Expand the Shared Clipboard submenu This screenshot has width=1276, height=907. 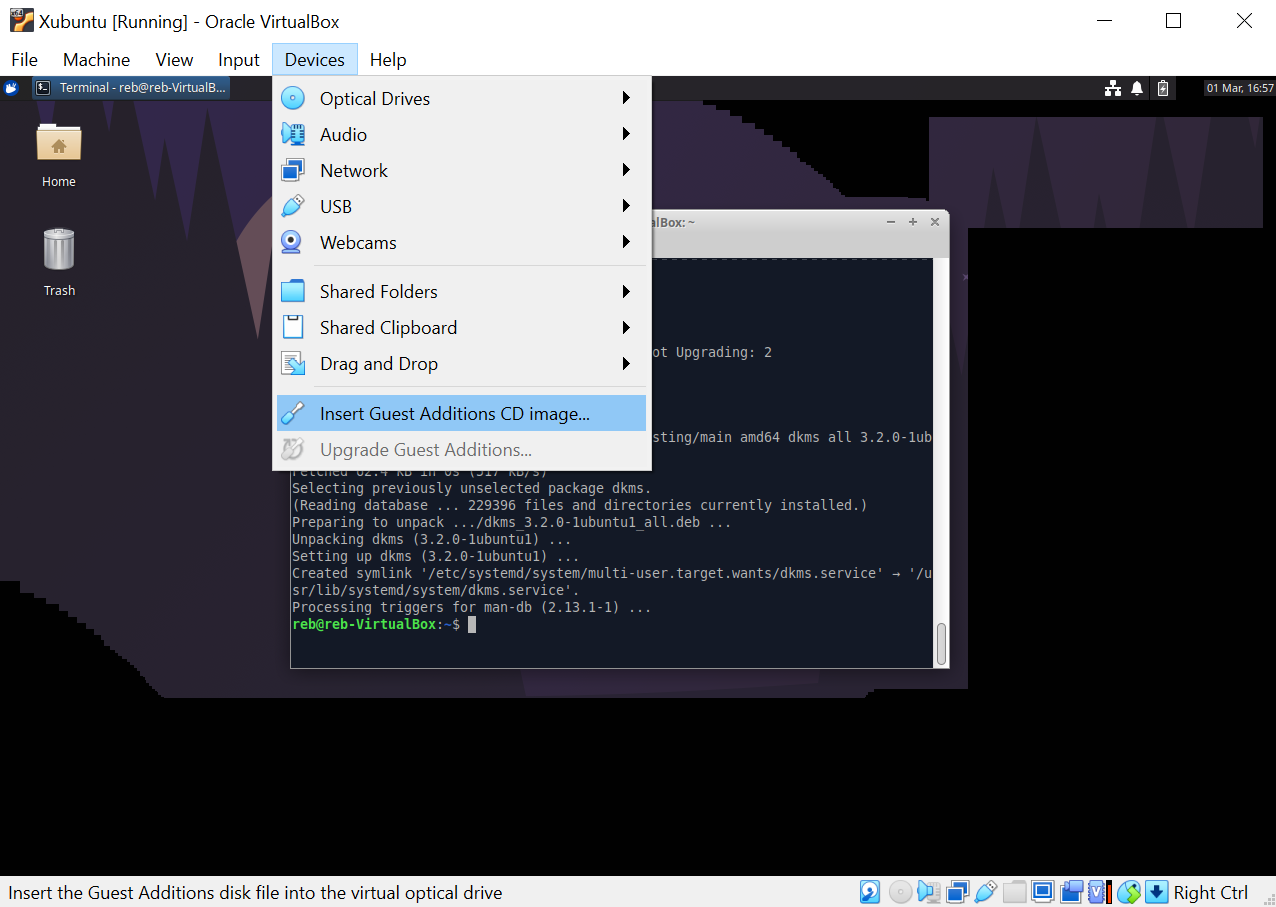point(462,327)
